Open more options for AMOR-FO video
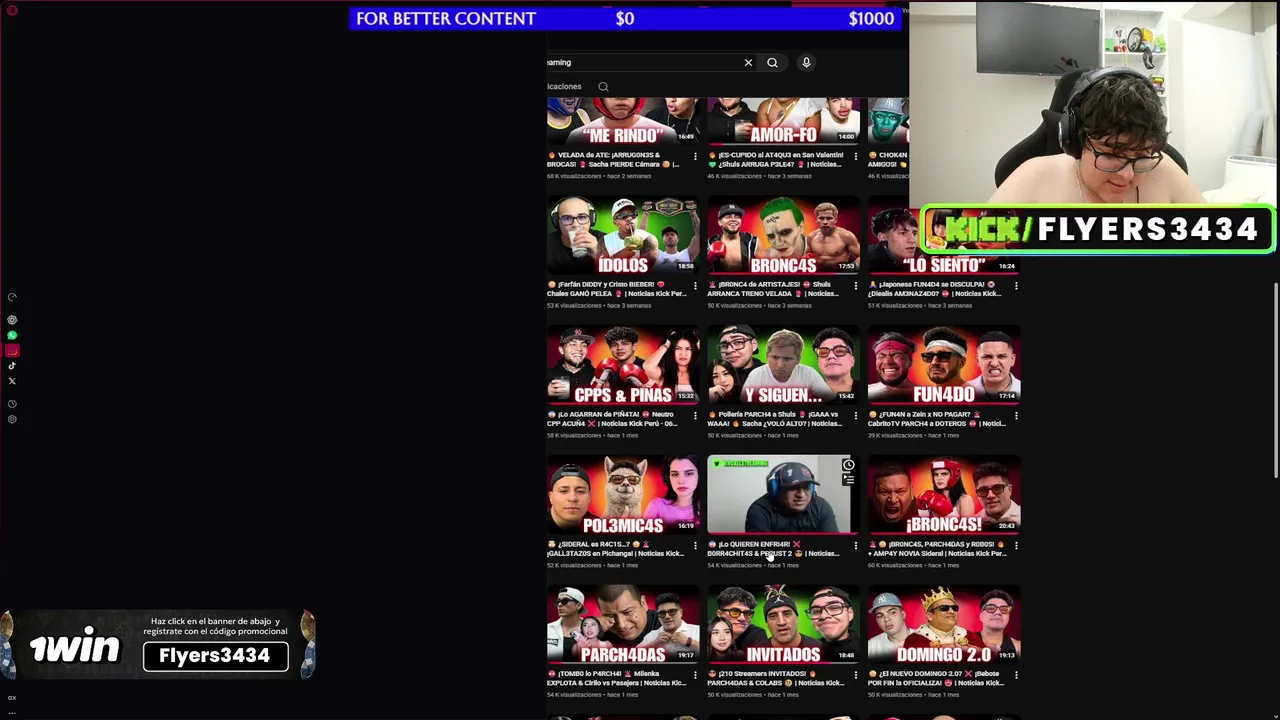This screenshot has height=720, width=1280. [855, 157]
